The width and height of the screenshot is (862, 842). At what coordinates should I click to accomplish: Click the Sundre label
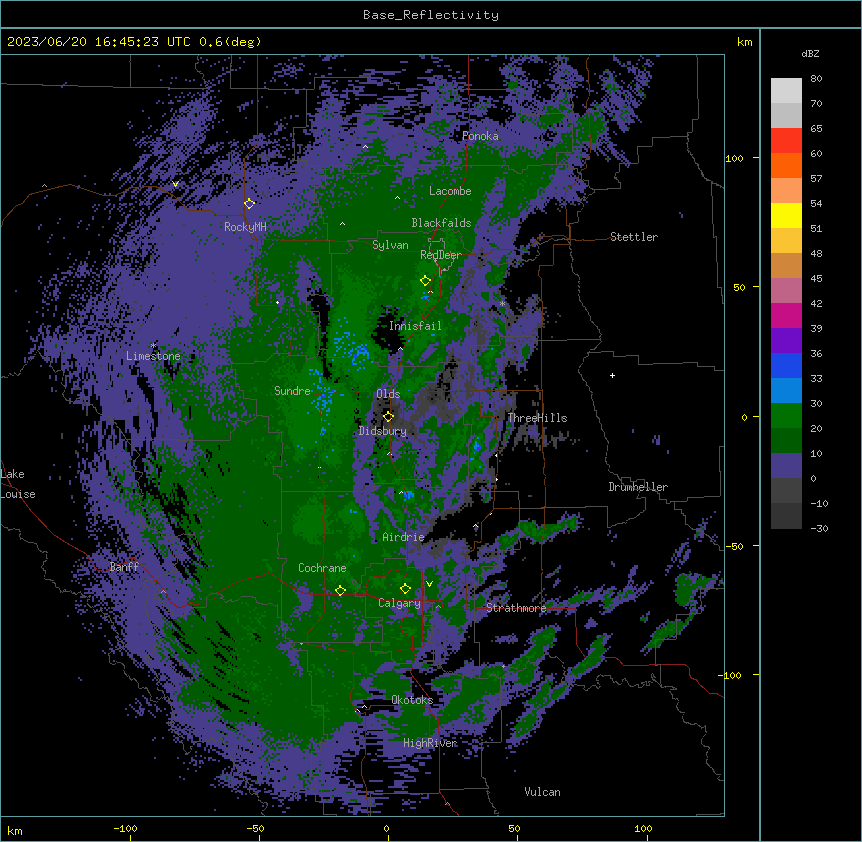point(292,391)
